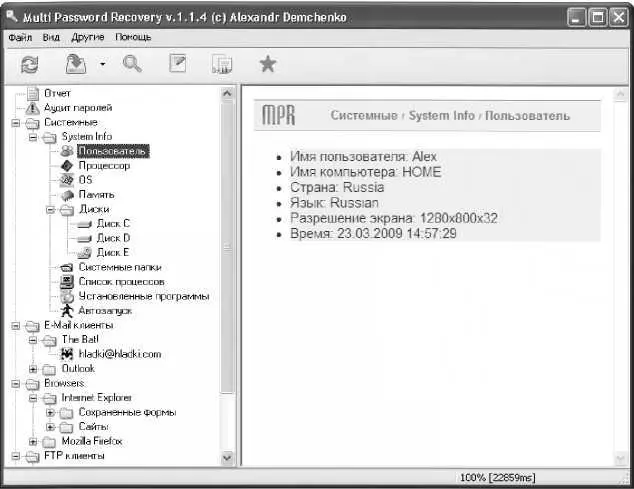Select the Автозапуск running man item
The height and width of the screenshot is (489, 634).
click(x=105, y=311)
